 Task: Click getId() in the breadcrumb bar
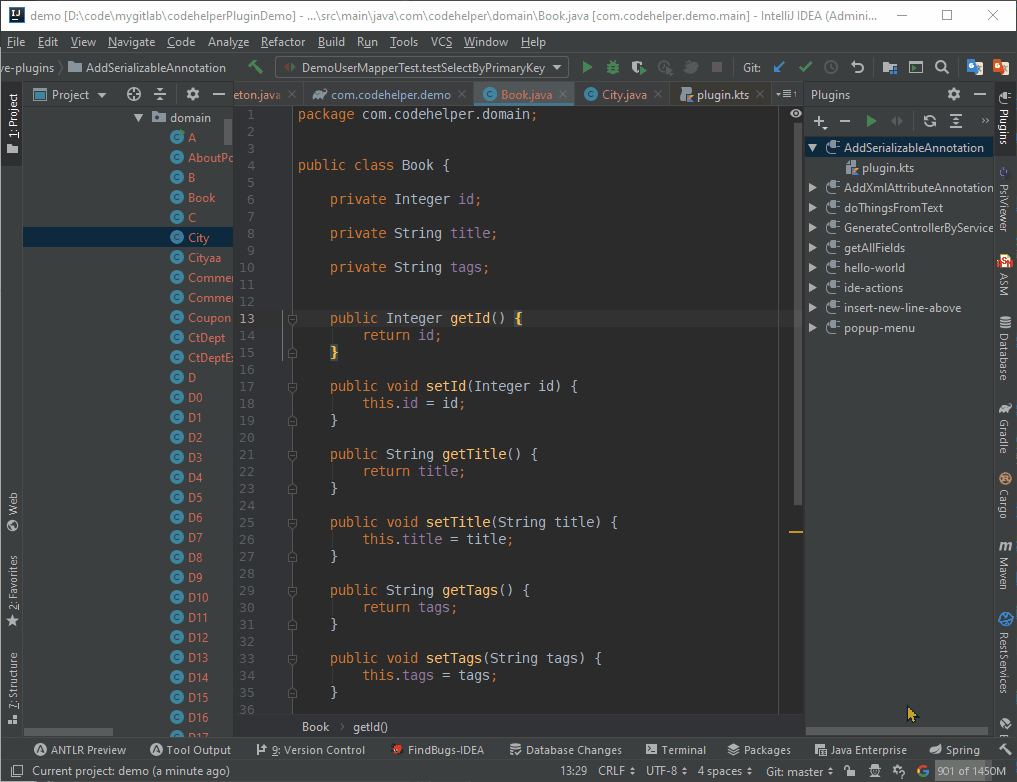[370, 727]
